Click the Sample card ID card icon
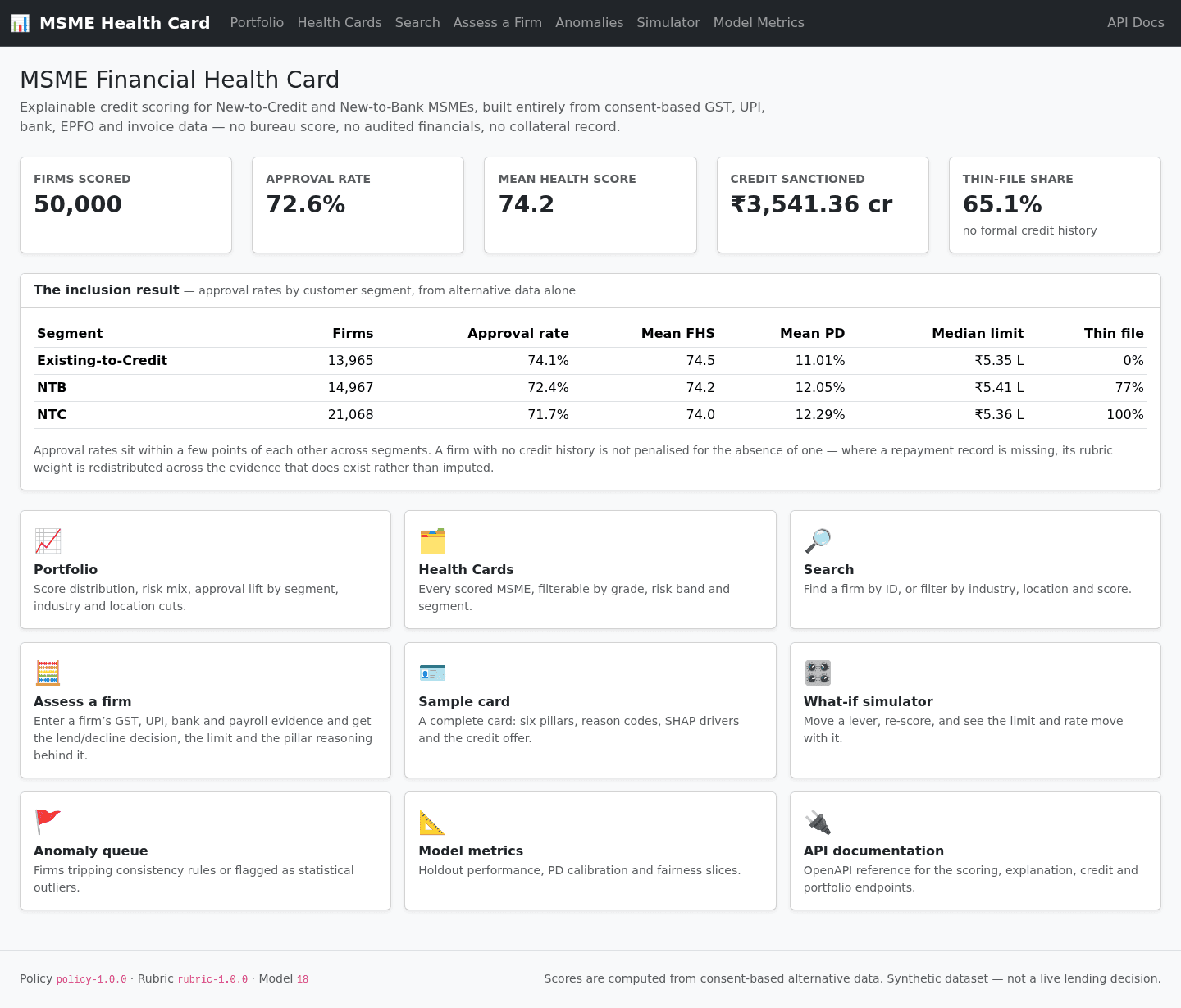Screen dimensions: 1181x1008 pos(432,673)
